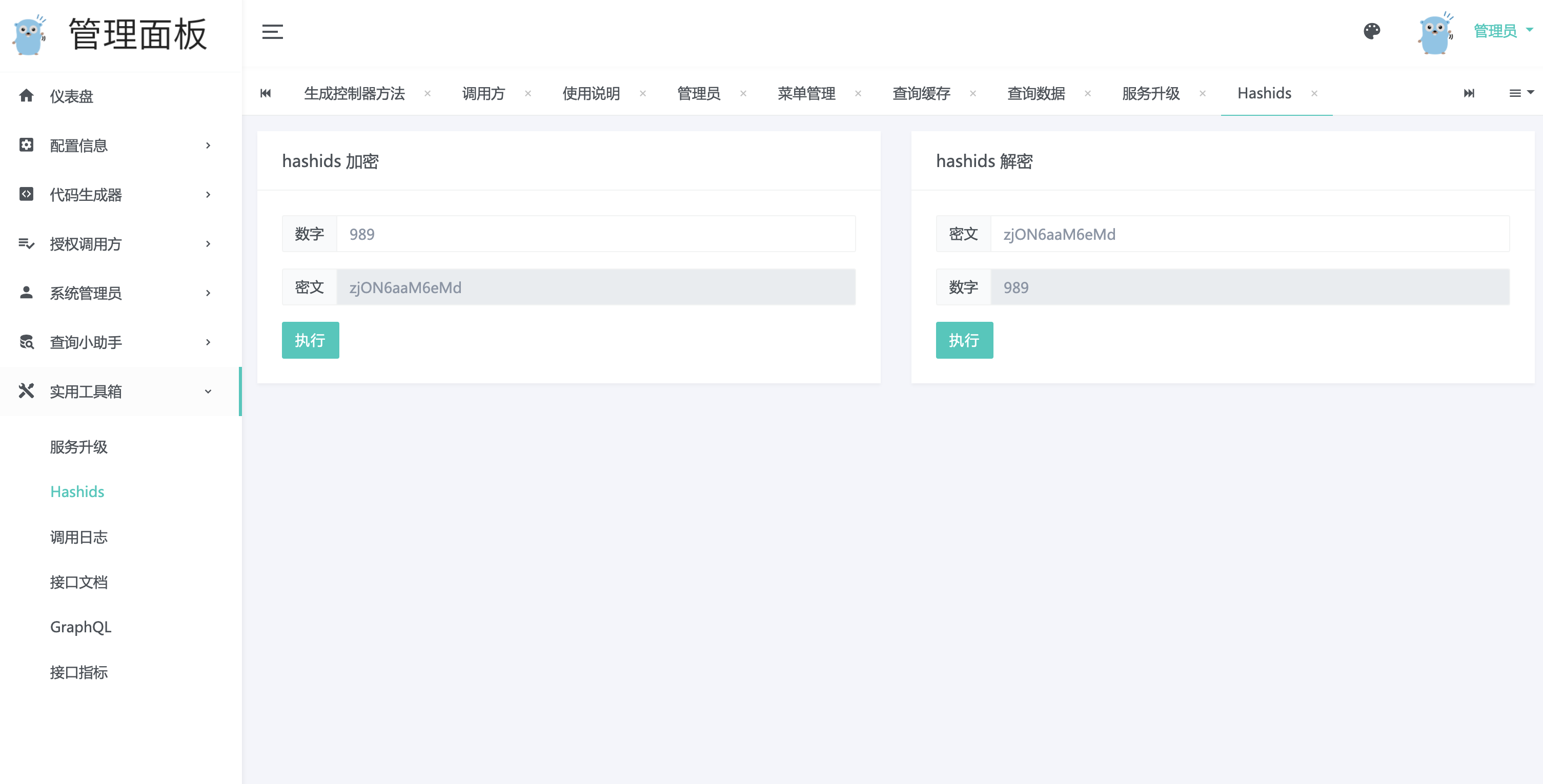Open the theme palette icon
Screen dimensions: 1543x784
tap(1372, 31)
